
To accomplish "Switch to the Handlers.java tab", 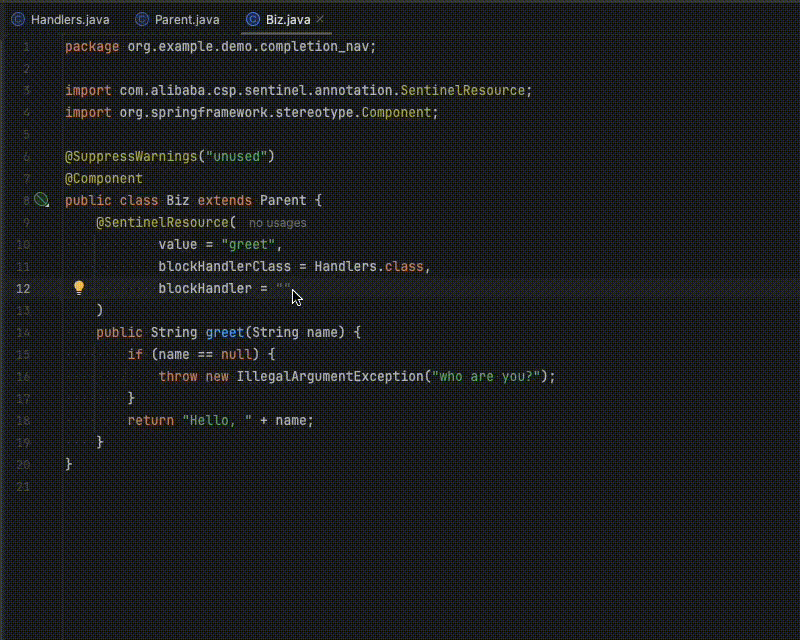I will pos(70,18).
